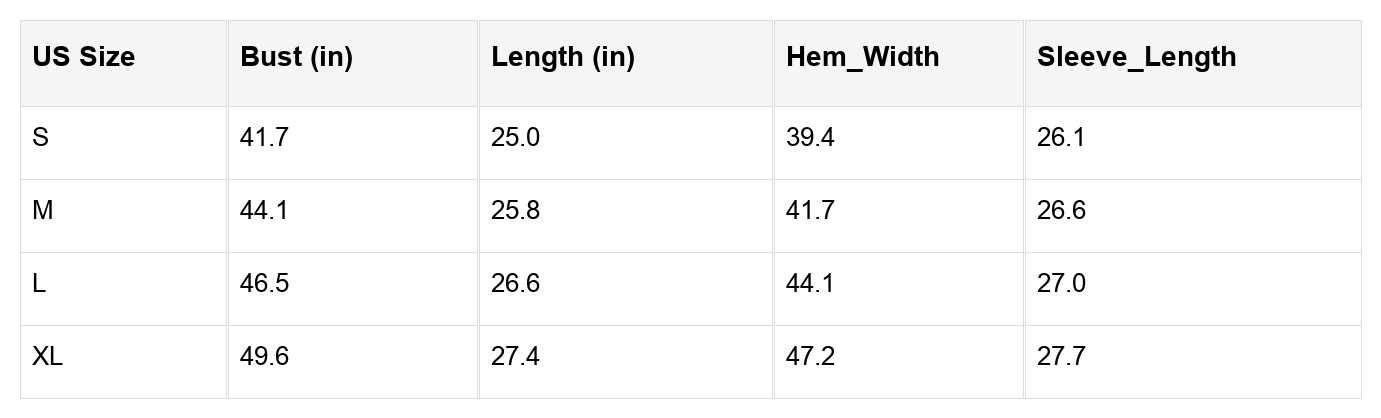Select the Bust (in) column header

297,57
